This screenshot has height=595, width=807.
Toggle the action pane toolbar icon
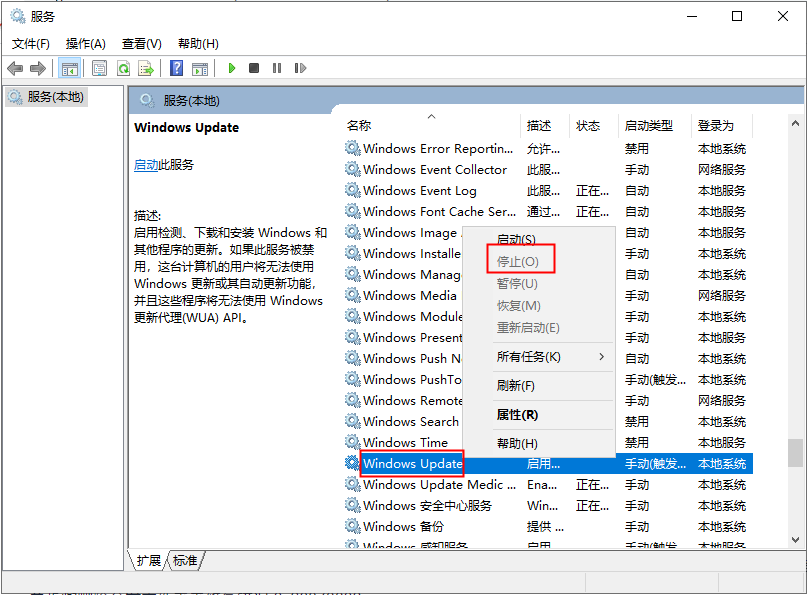point(200,68)
